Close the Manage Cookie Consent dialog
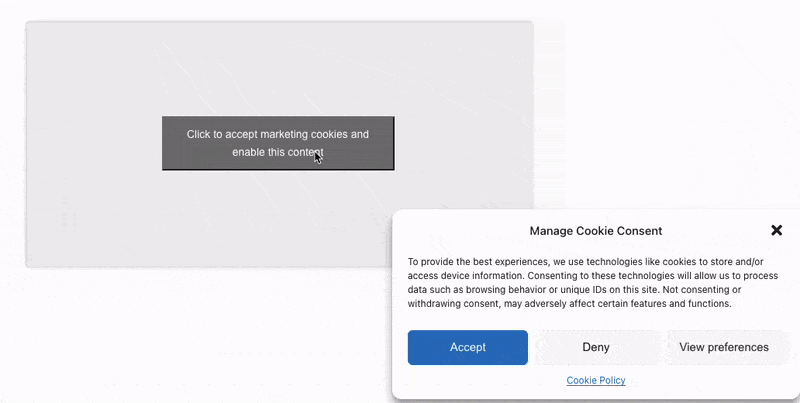Screen dimensions: 800x403 click(776, 231)
